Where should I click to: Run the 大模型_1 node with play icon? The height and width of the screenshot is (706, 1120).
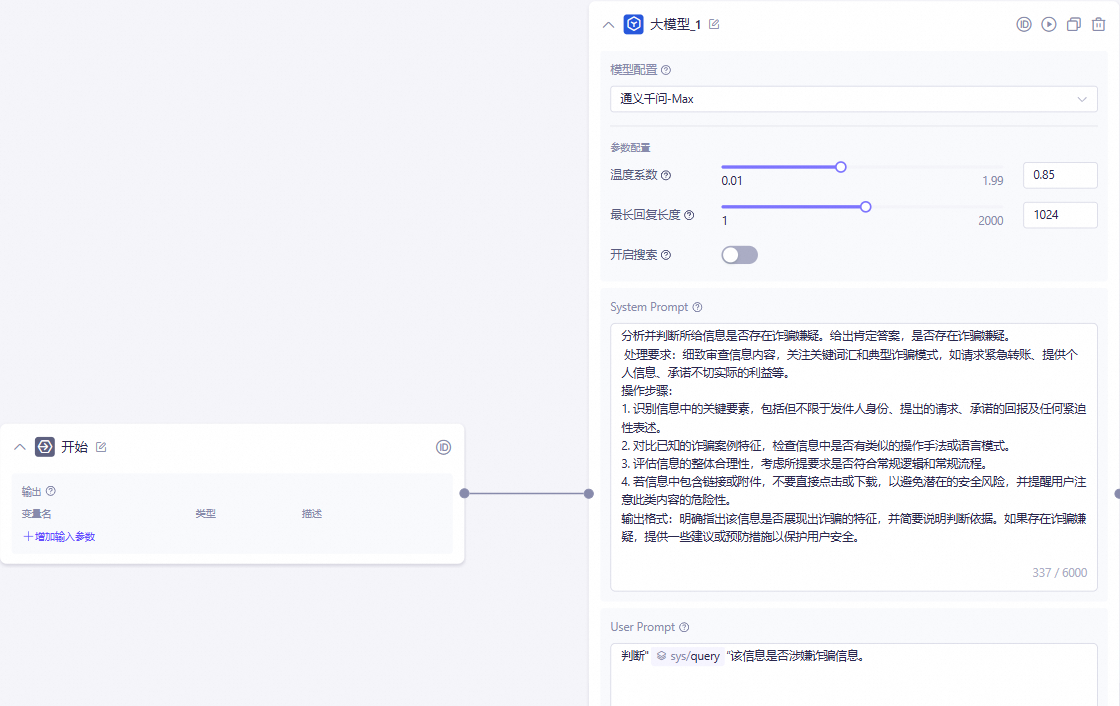(1048, 24)
